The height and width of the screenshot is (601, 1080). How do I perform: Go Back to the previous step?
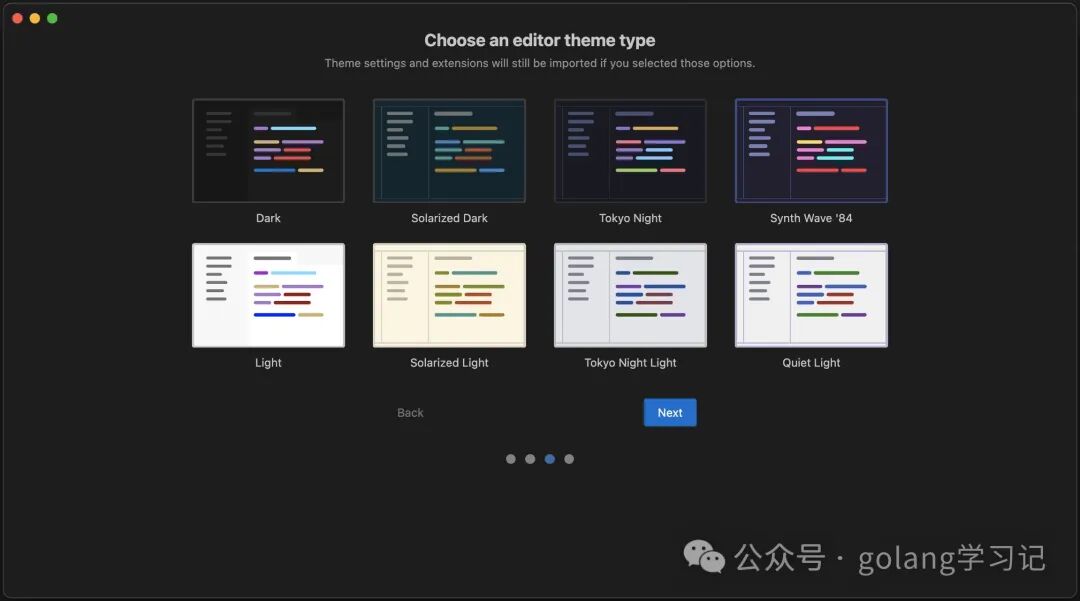pyautogui.click(x=410, y=412)
